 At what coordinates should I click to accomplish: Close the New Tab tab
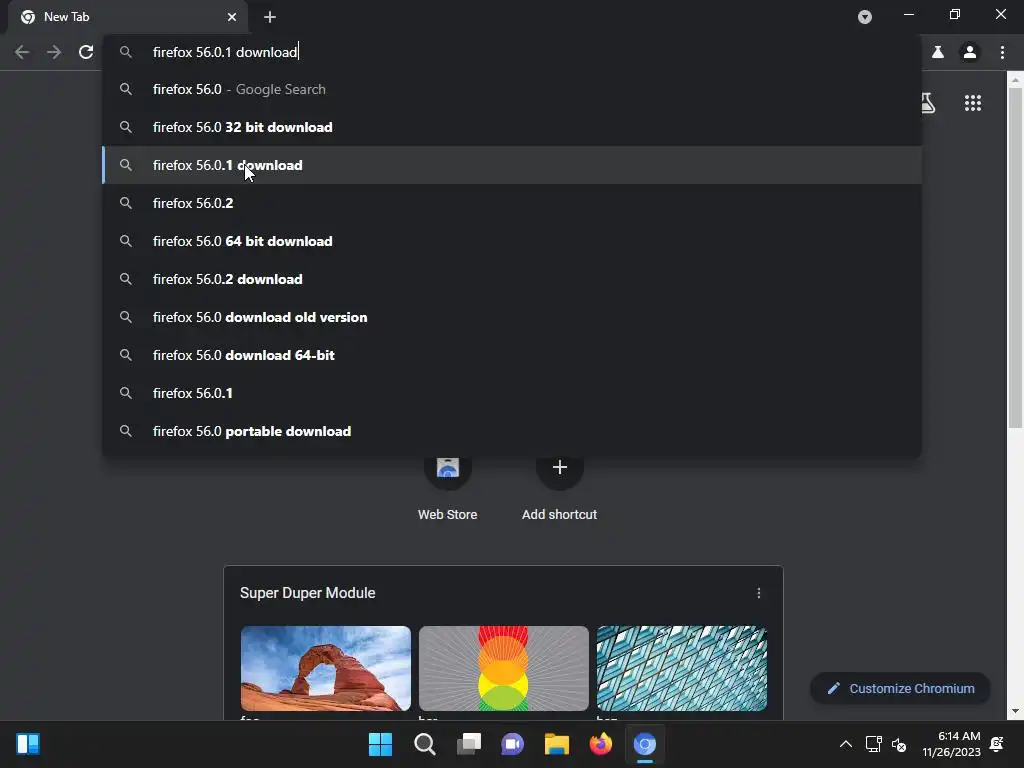click(232, 17)
